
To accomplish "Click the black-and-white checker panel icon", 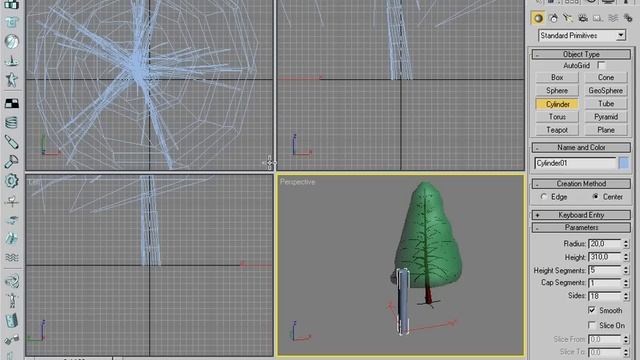I will click(x=11, y=104).
